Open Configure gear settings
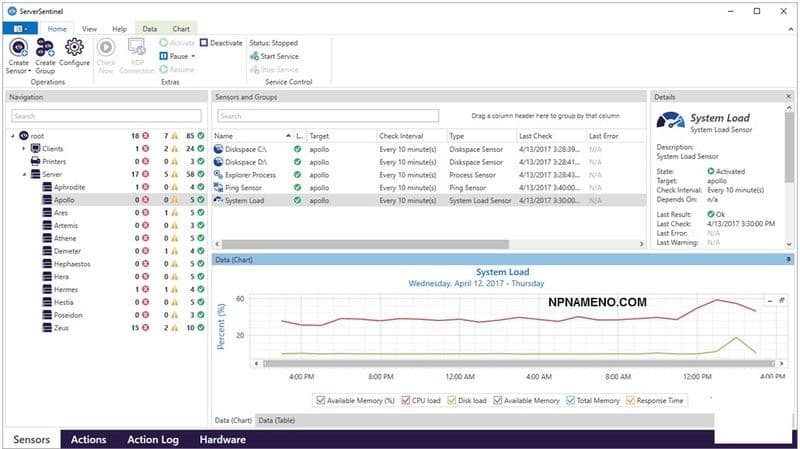 (x=74, y=48)
